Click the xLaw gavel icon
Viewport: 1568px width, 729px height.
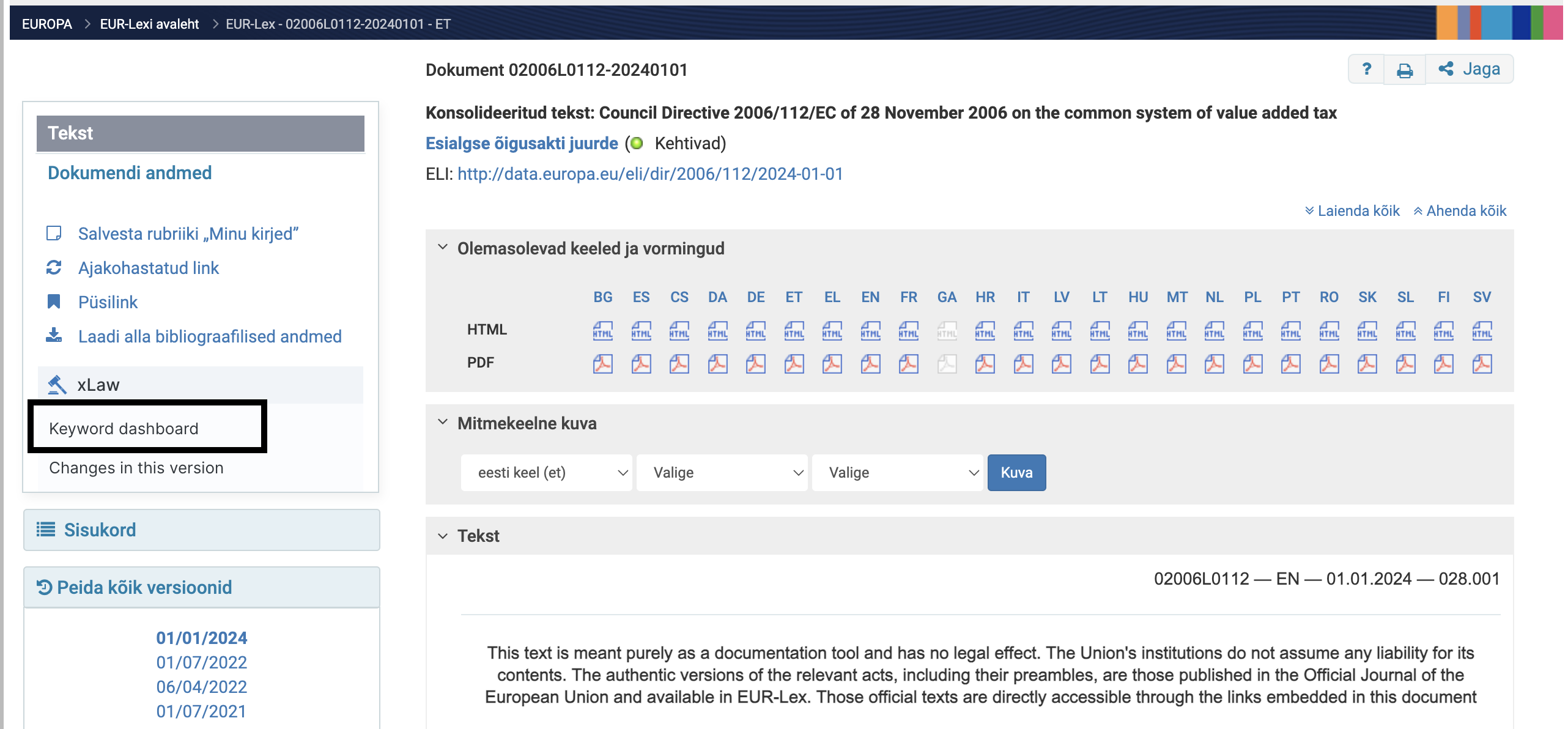coord(57,385)
